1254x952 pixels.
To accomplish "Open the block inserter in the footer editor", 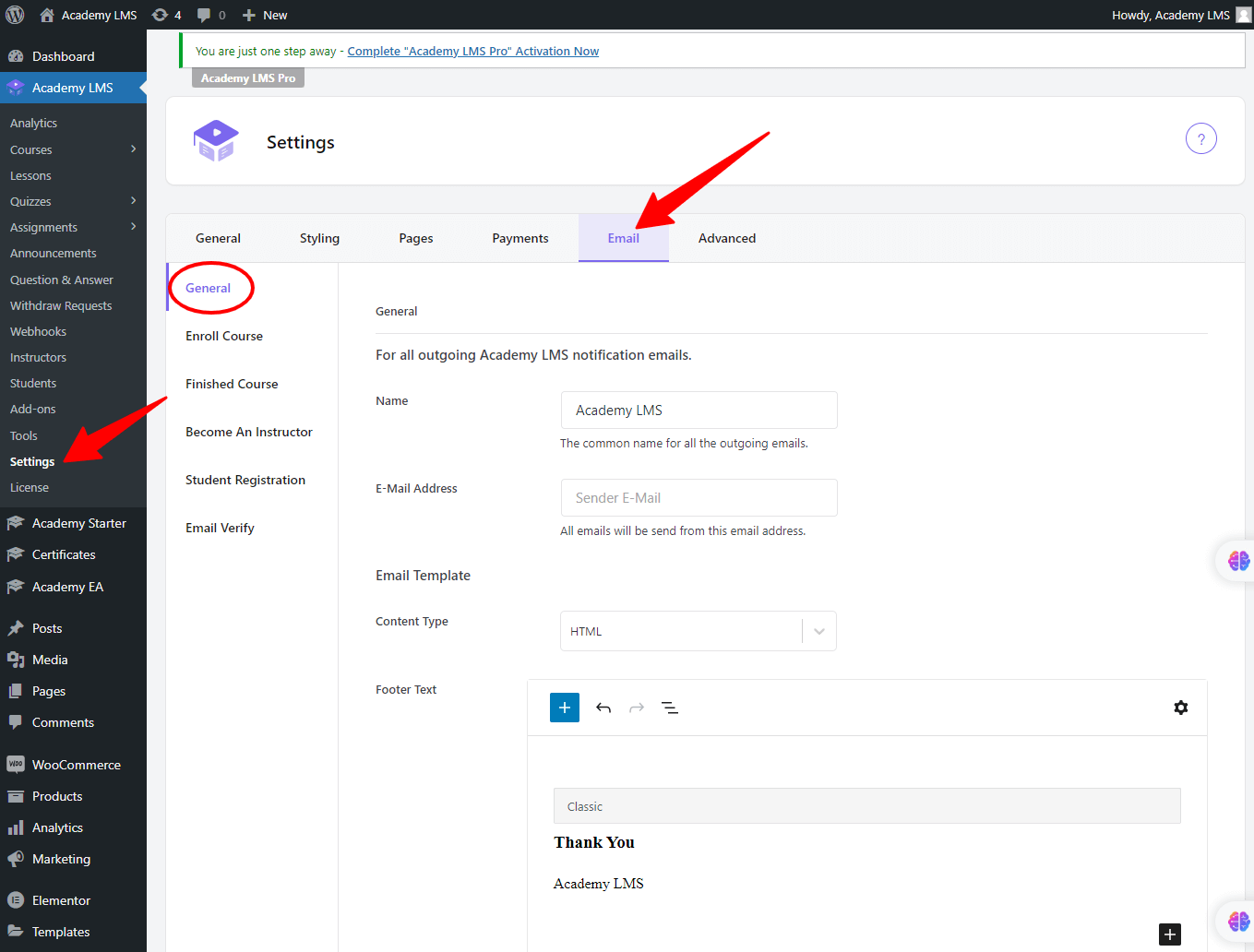I will point(564,708).
